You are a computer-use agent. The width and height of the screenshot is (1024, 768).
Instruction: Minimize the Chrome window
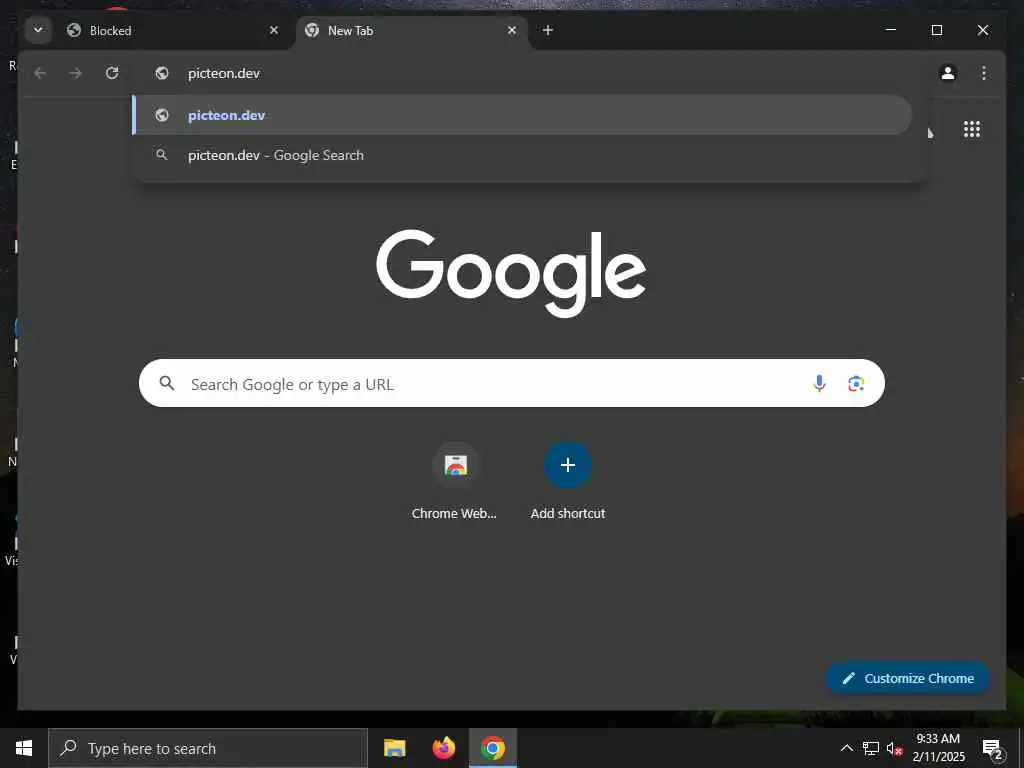tap(890, 30)
